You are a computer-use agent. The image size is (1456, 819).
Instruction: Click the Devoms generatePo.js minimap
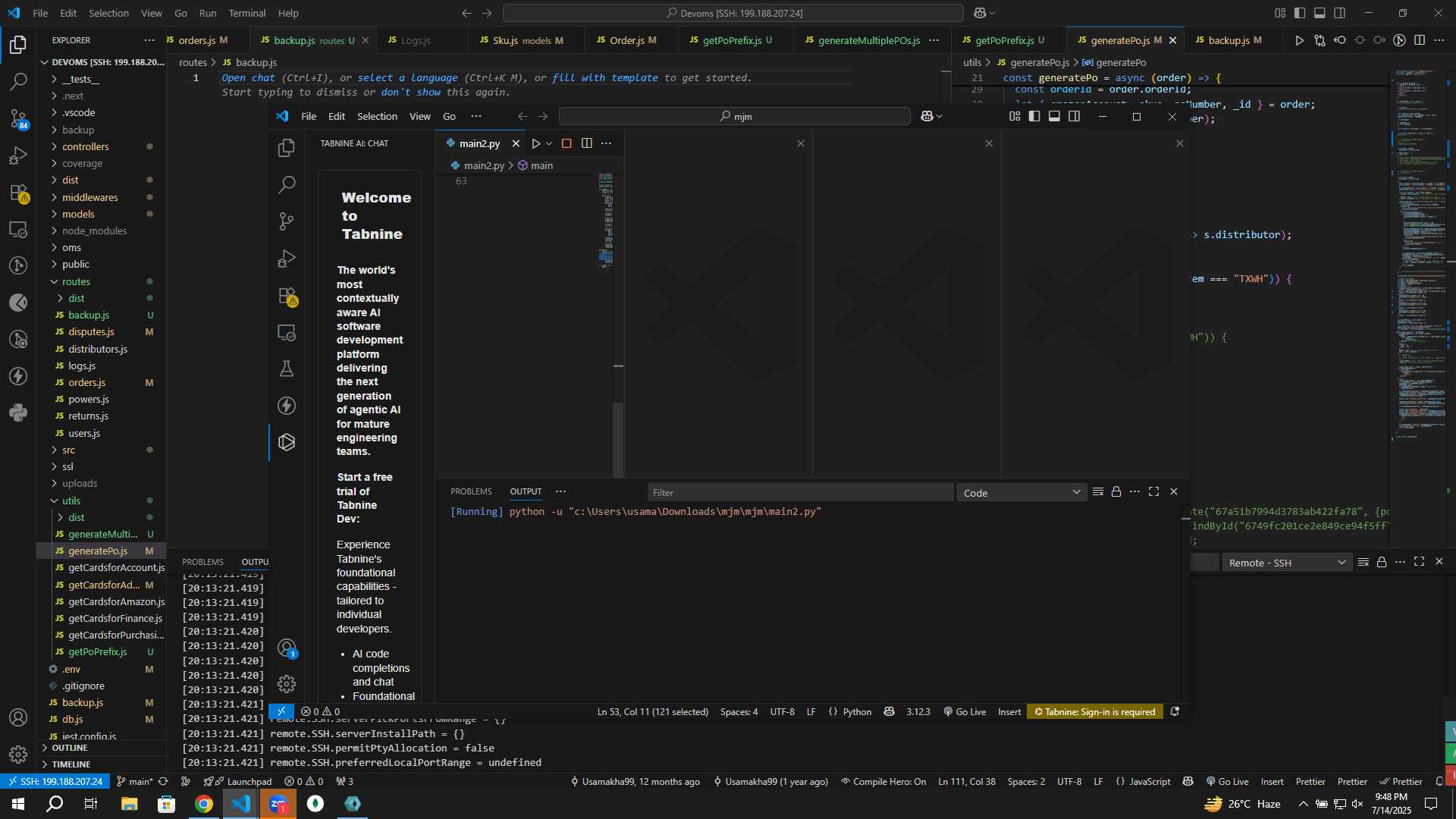(x=1420, y=255)
